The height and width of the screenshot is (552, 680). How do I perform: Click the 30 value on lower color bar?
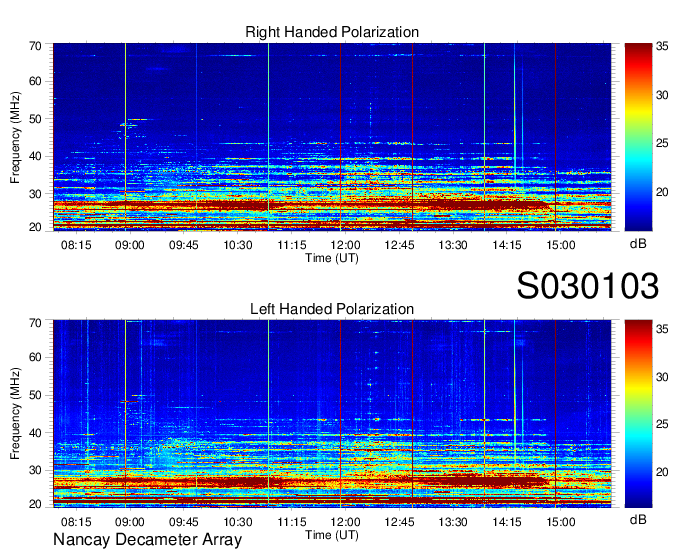(x=662, y=377)
